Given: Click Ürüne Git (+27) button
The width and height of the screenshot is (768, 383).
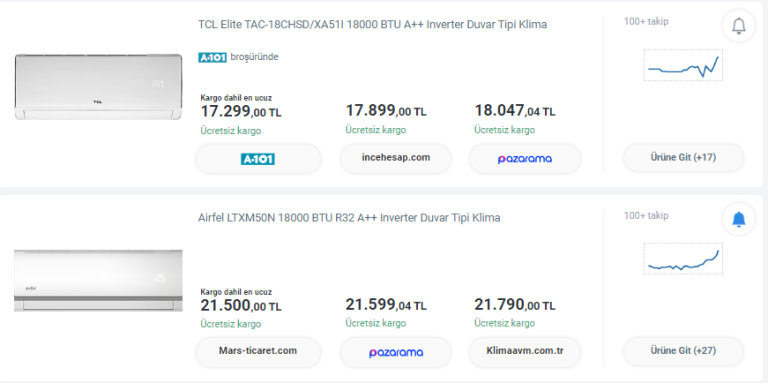Looking at the screenshot, I should point(683,351).
